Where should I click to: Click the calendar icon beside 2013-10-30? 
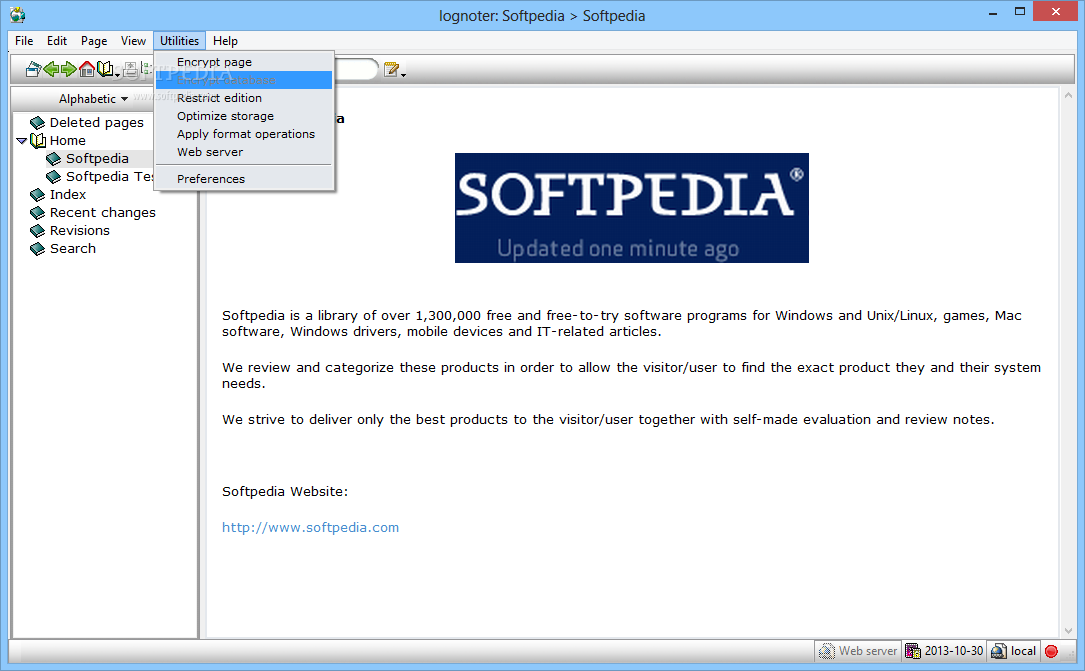(913, 651)
